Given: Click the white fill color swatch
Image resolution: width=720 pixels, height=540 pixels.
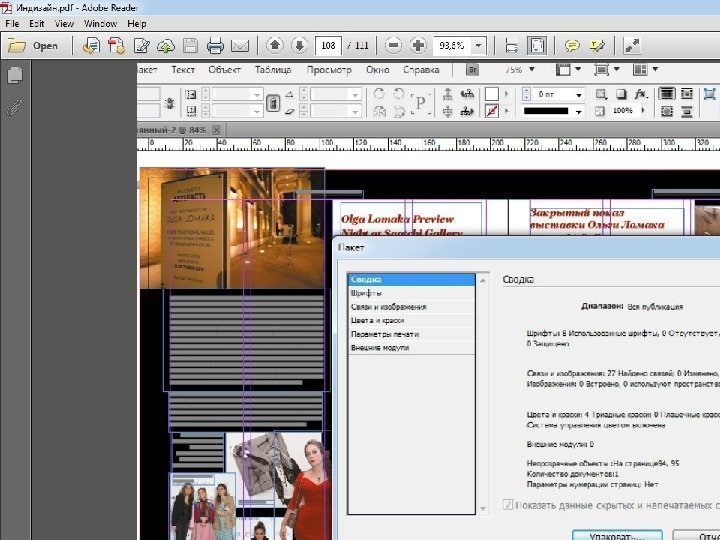Looking at the screenshot, I should (x=492, y=93).
